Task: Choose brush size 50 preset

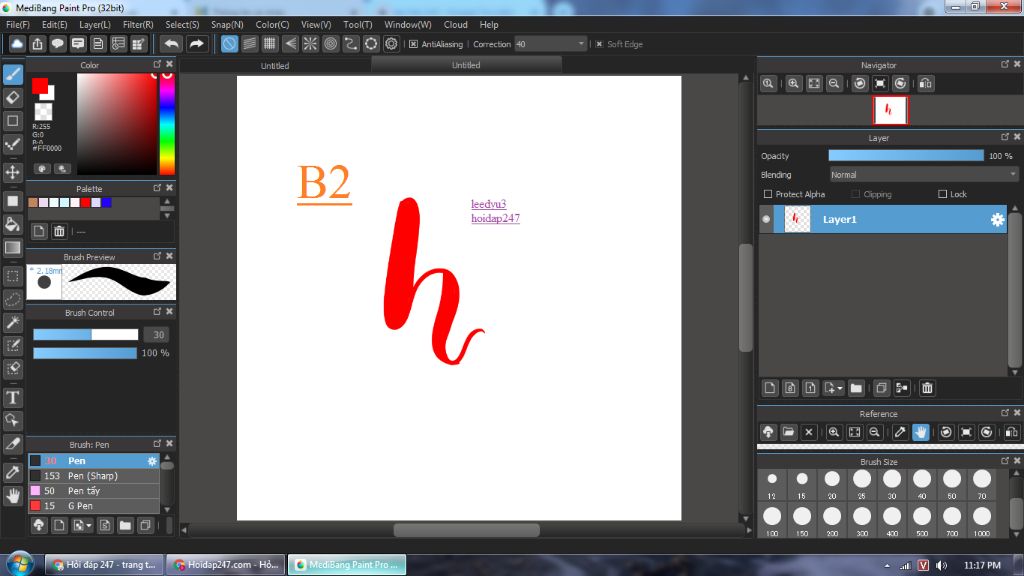Action: (x=952, y=483)
